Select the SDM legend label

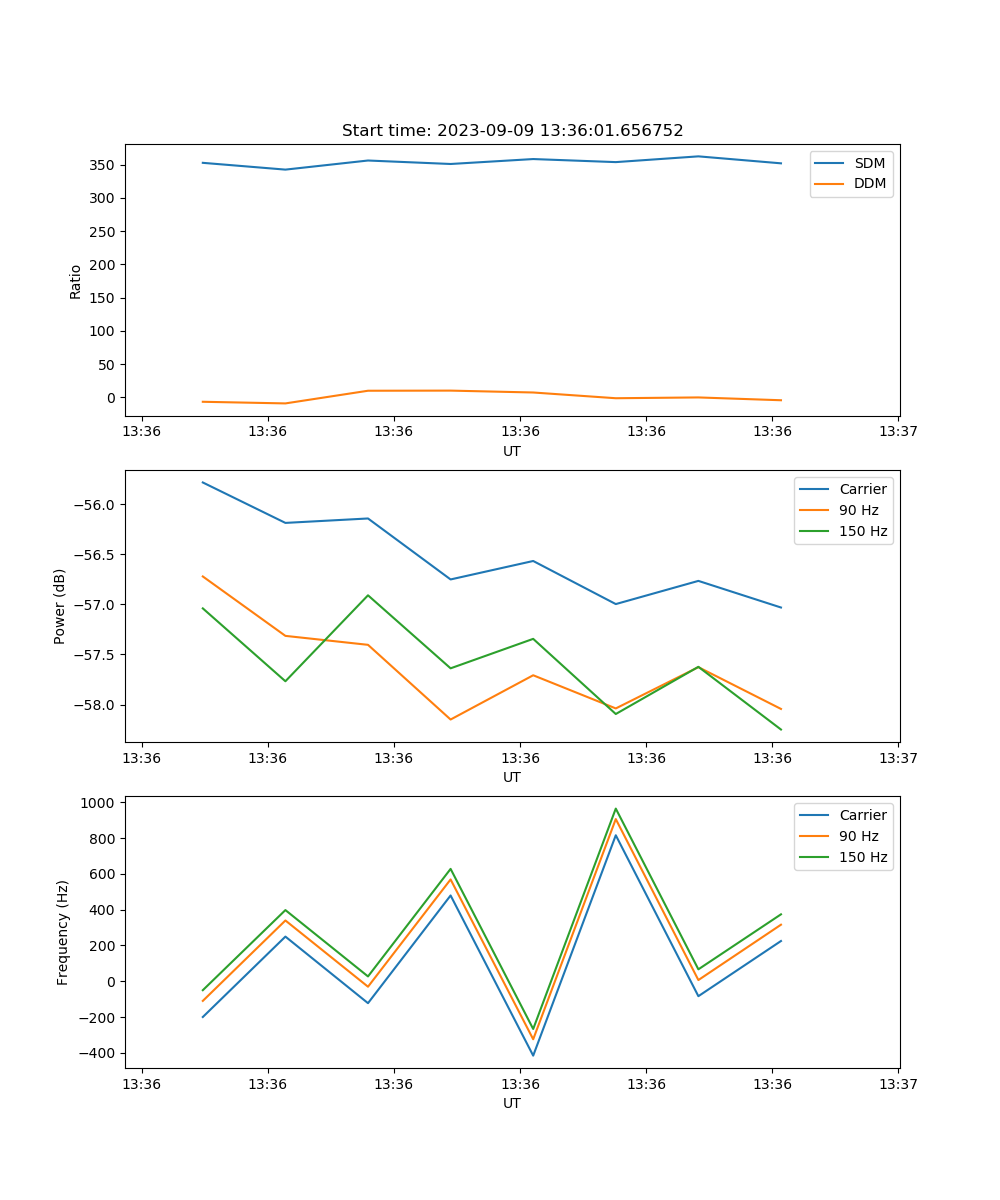pos(869,163)
